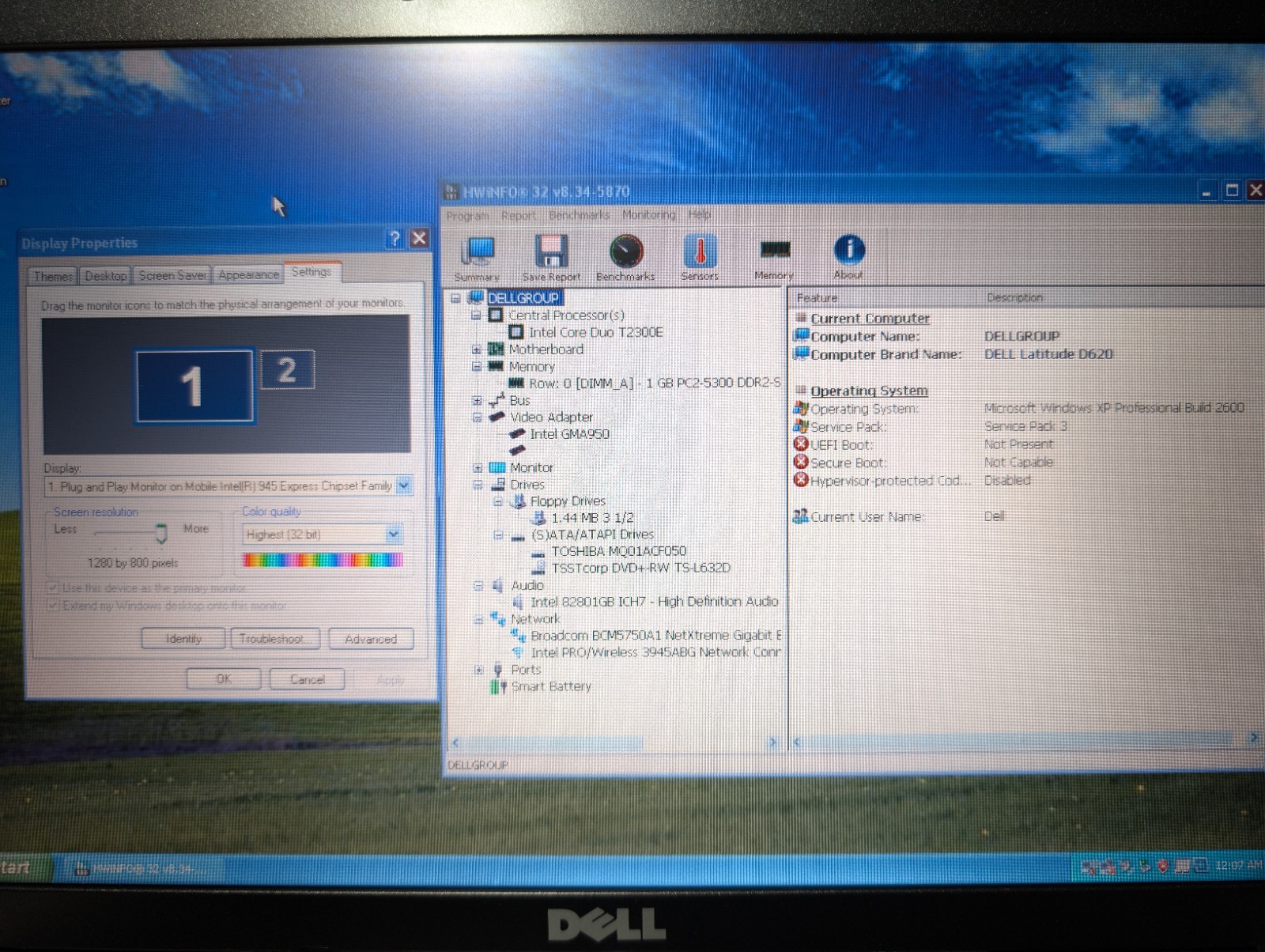Image resolution: width=1265 pixels, height=952 pixels.
Task: Switch to the Screen Saver tab
Action: tap(172, 275)
